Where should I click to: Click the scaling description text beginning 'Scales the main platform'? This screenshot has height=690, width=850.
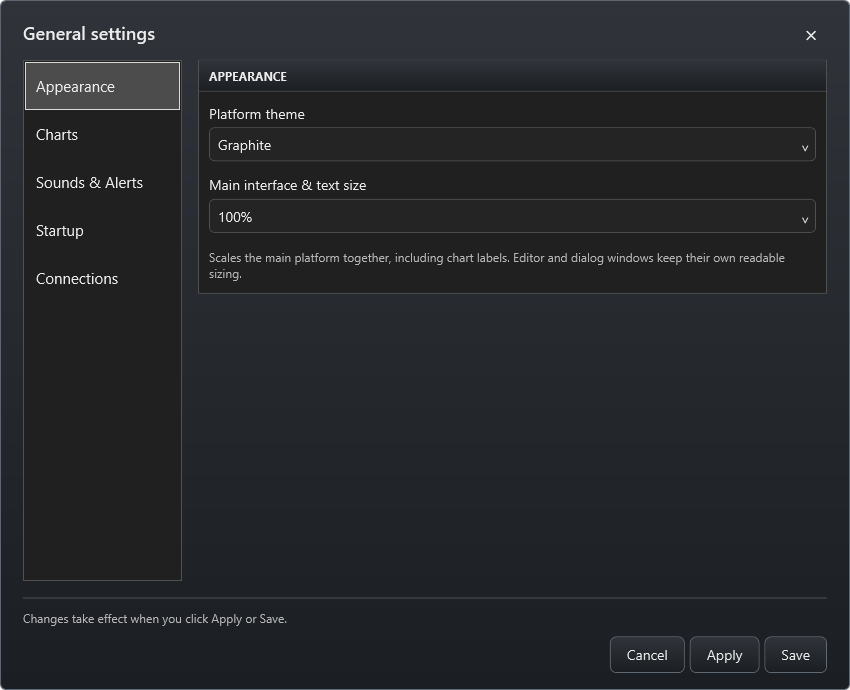coord(497,266)
